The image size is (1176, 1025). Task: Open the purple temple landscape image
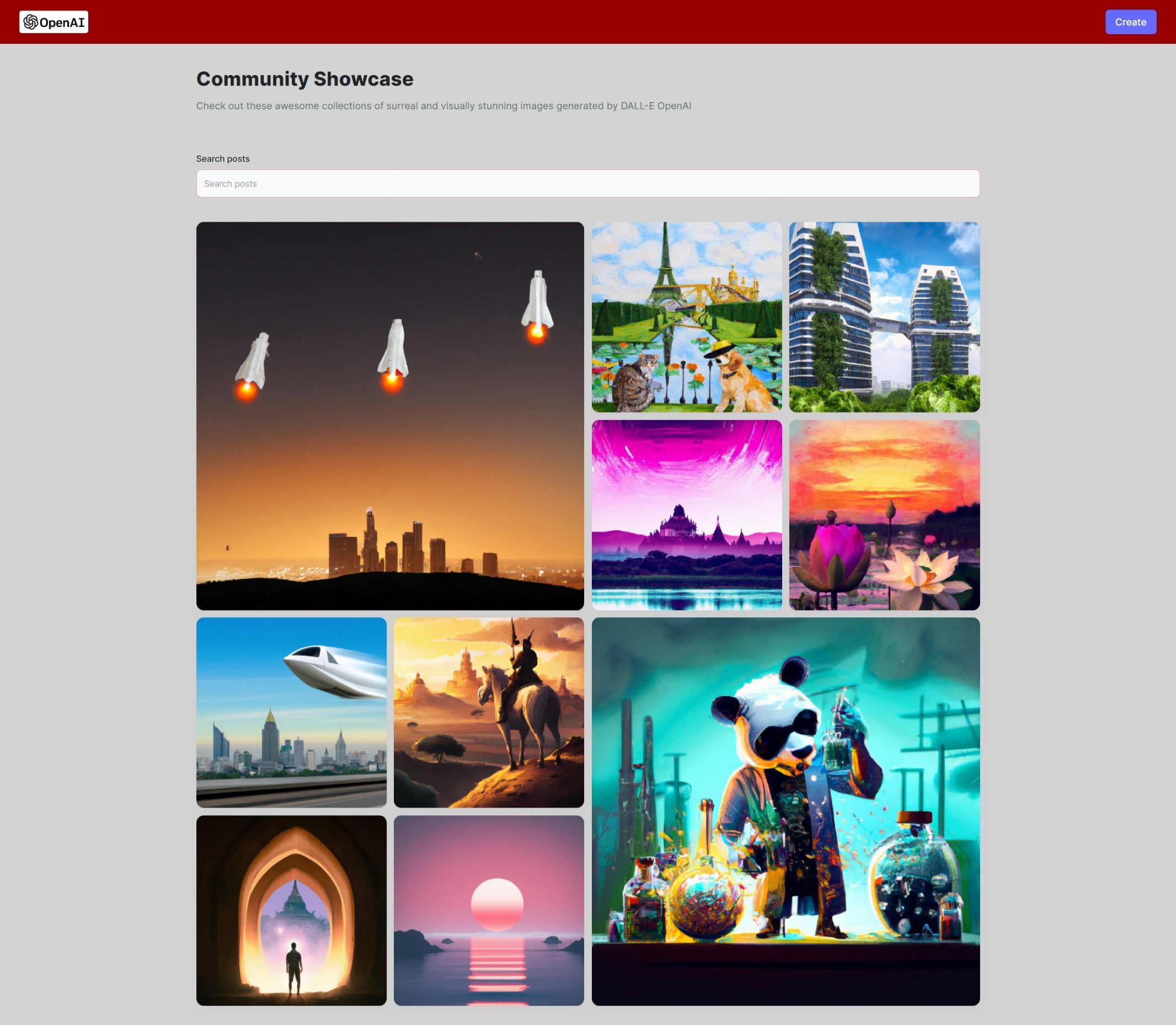coord(686,515)
